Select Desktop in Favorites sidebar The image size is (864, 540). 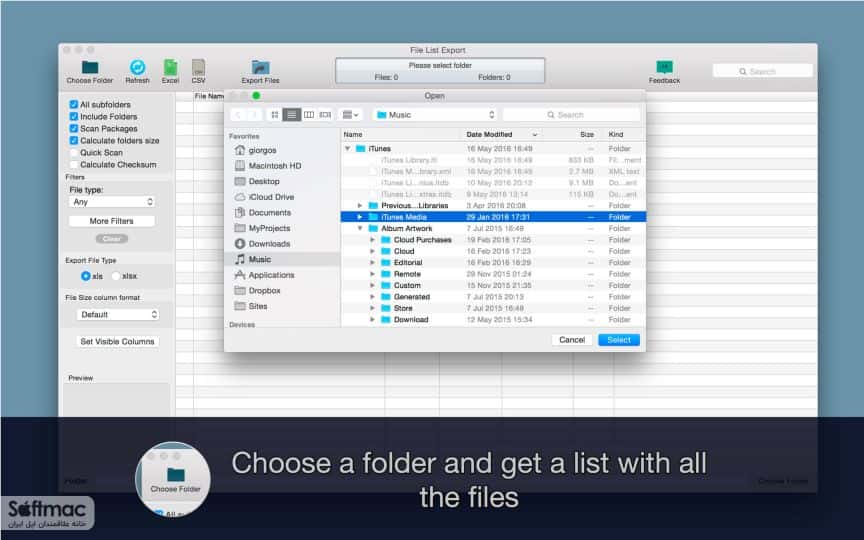[x=257, y=181]
